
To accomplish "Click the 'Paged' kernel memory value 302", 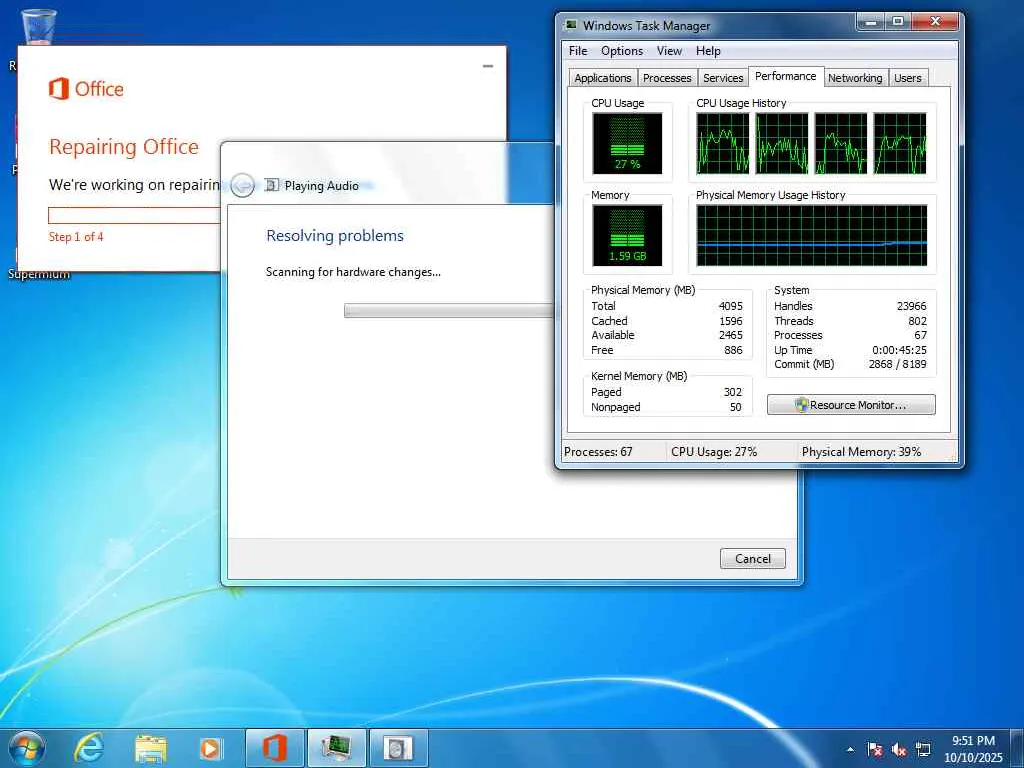I will [x=733, y=392].
